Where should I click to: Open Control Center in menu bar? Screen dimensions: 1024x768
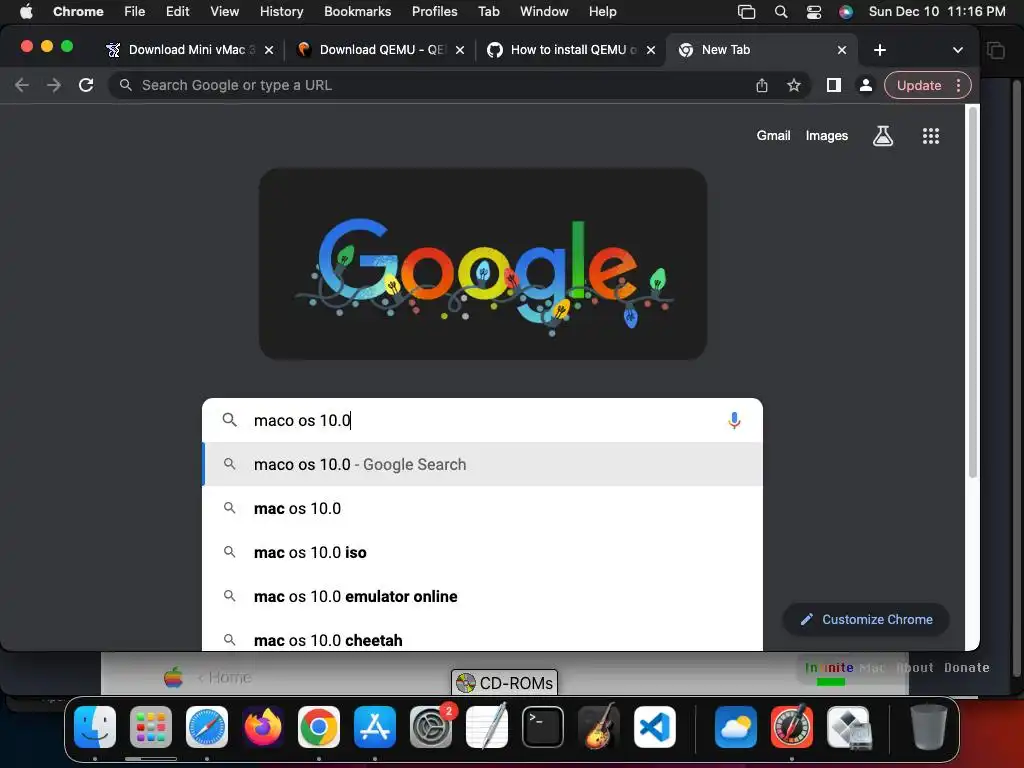click(x=813, y=11)
